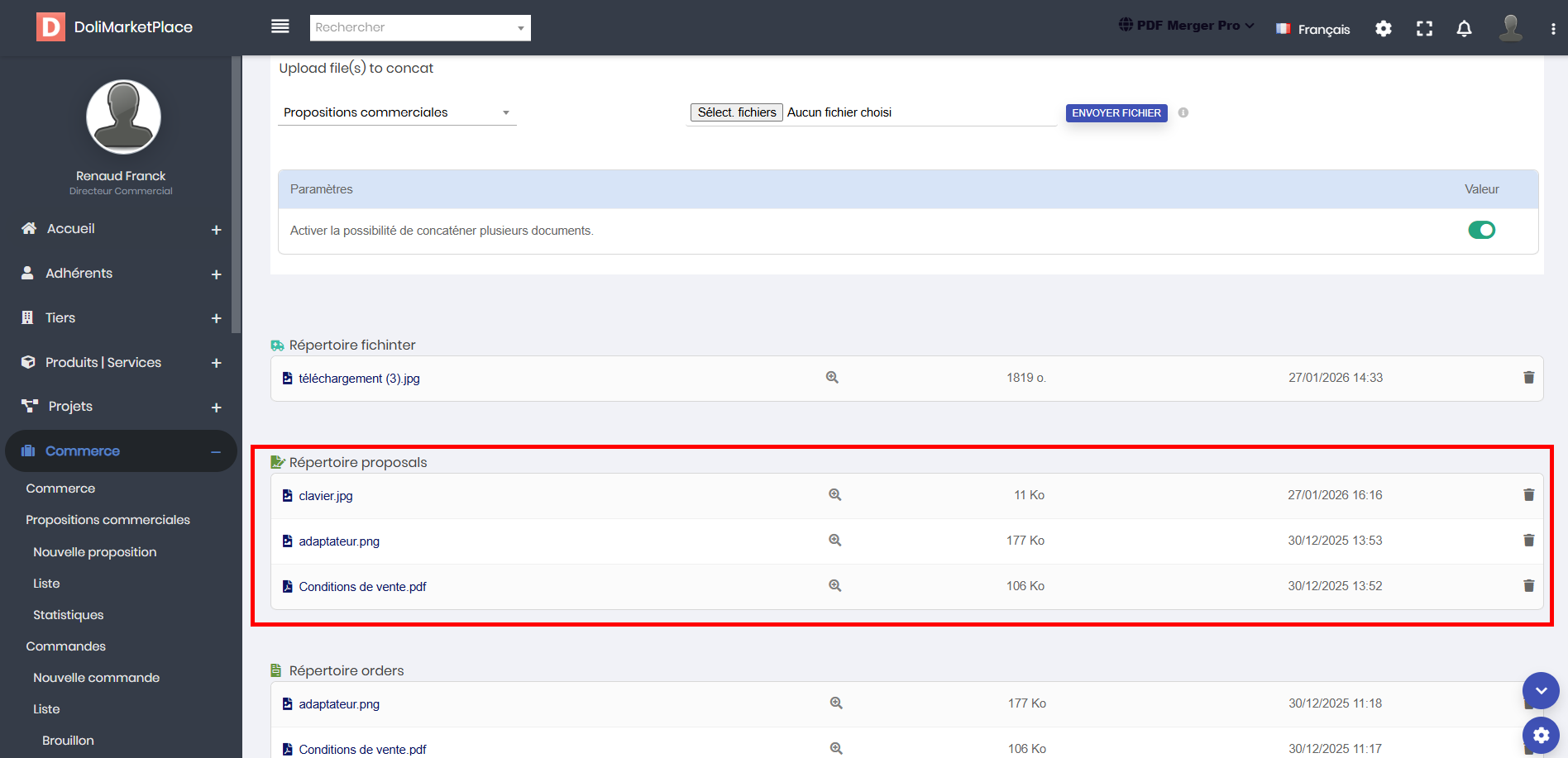The width and height of the screenshot is (1568, 758).
Task: Delete téléchargement (3).jpg file
Action: pyautogui.click(x=1528, y=378)
